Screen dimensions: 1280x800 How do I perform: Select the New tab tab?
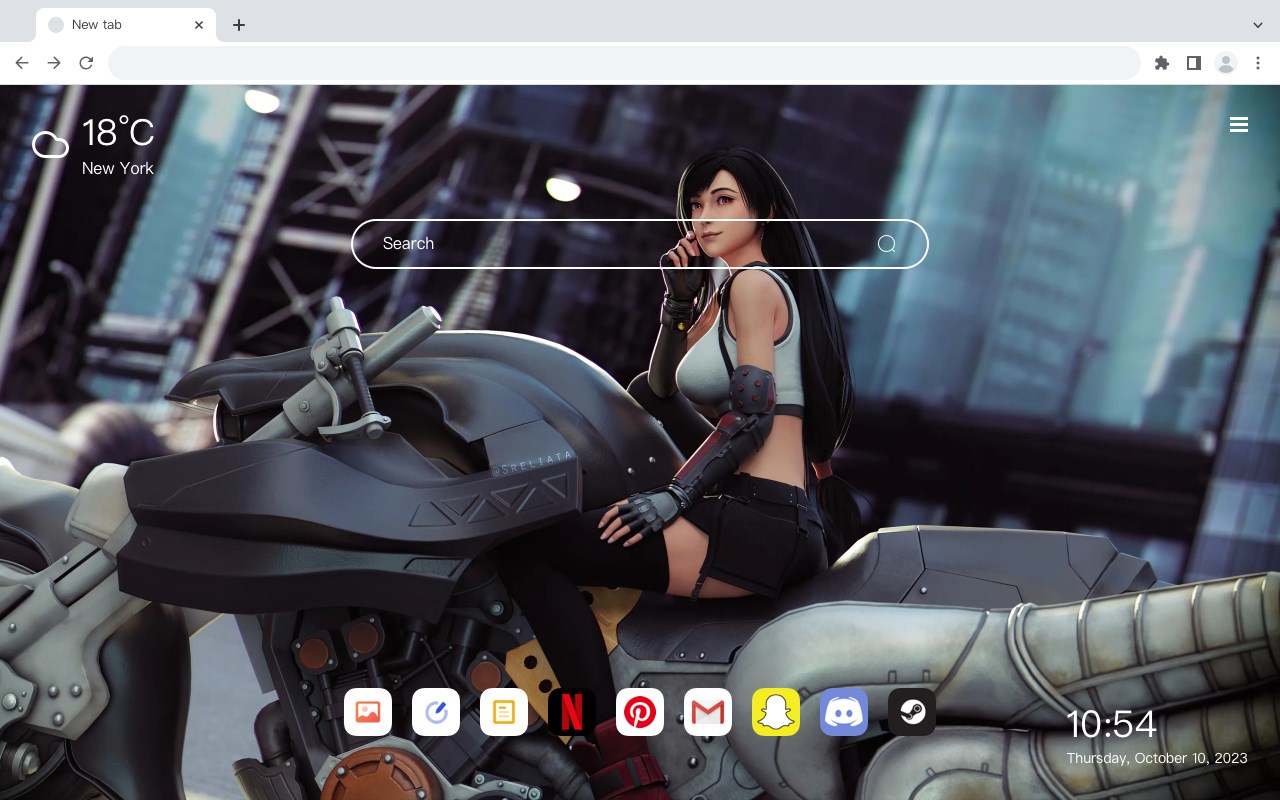click(x=126, y=25)
